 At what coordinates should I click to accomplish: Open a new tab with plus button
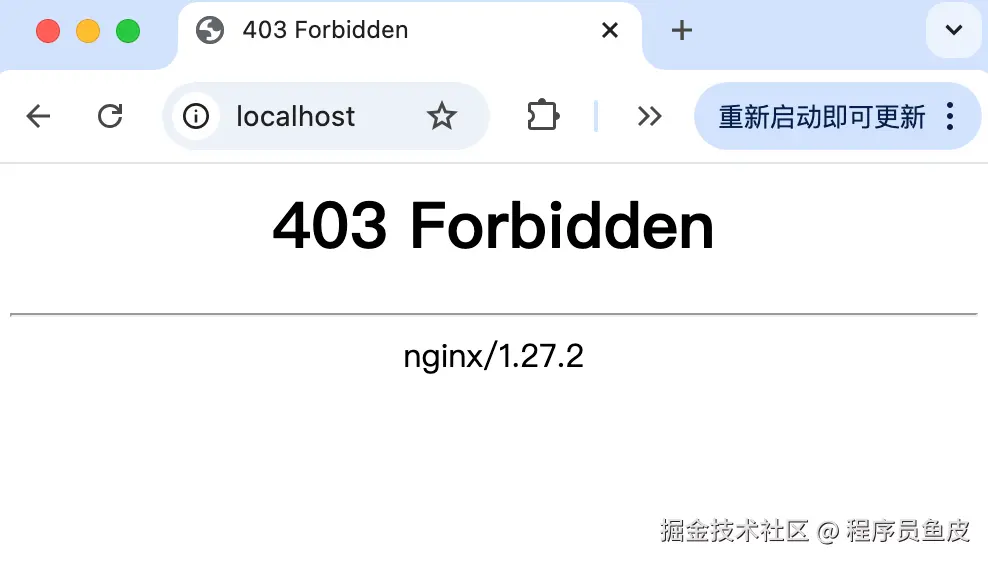pyautogui.click(x=681, y=30)
